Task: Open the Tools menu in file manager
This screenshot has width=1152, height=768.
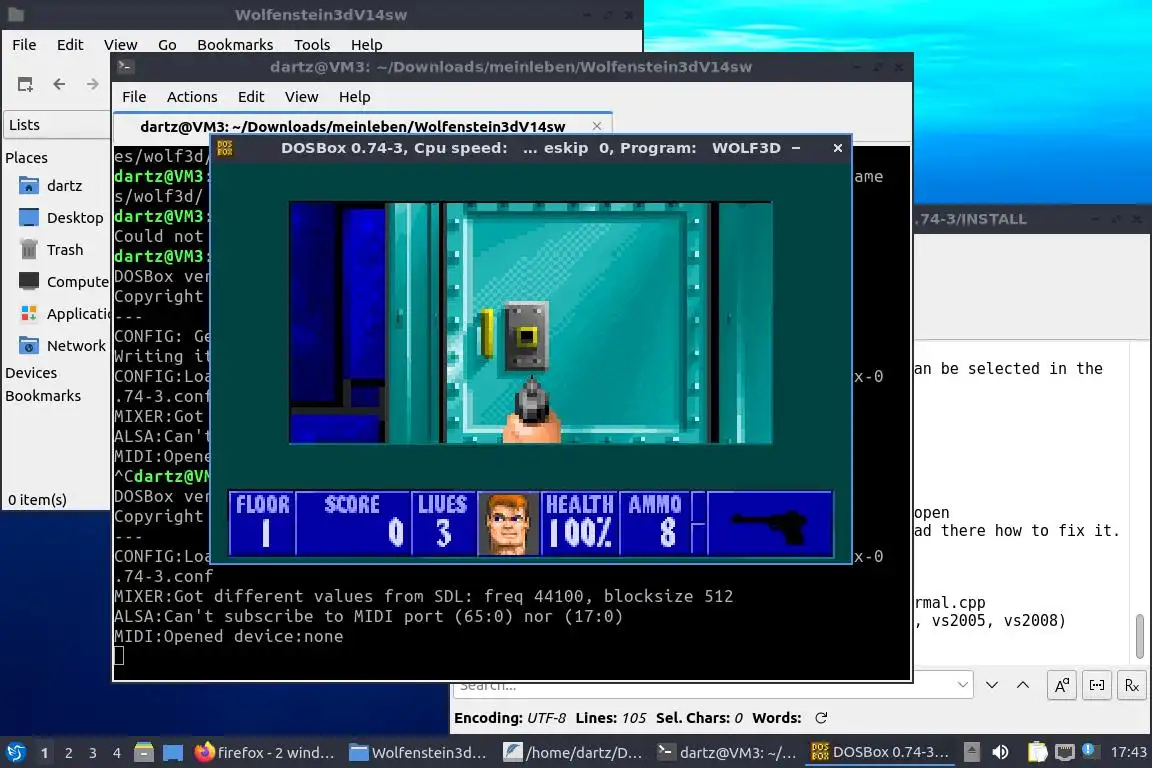Action: [x=312, y=45]
